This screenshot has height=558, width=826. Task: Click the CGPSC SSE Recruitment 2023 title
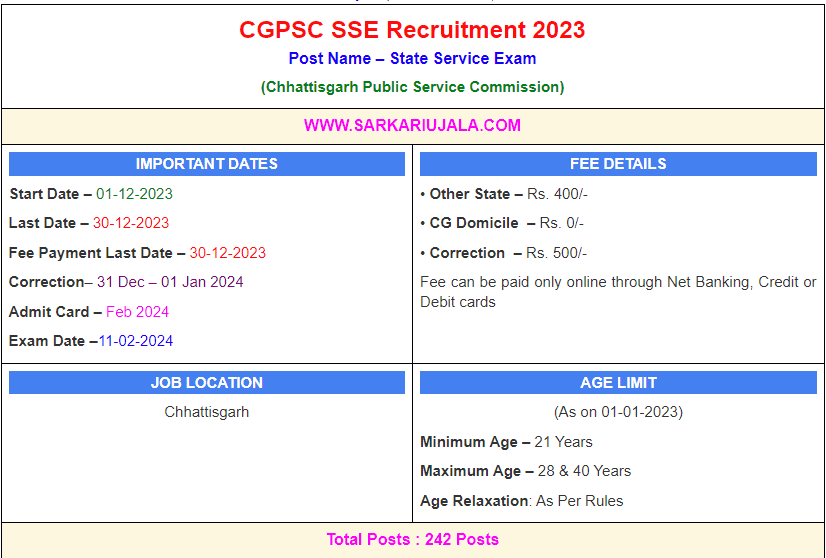pyautogui.click(x=412, y=29)
